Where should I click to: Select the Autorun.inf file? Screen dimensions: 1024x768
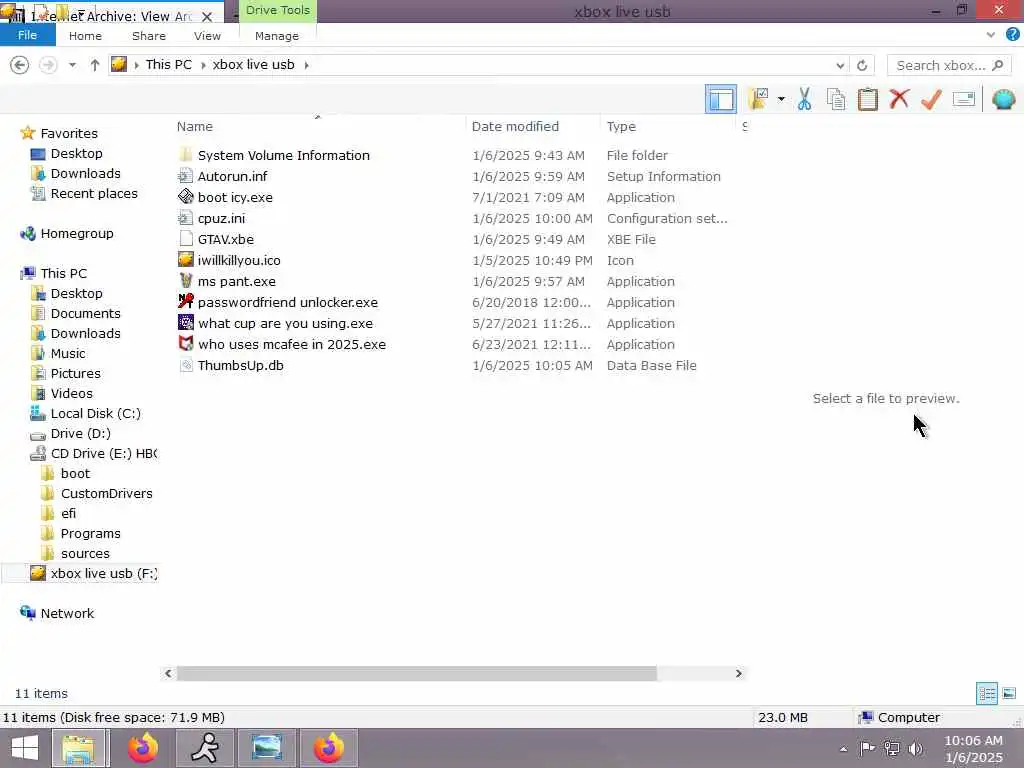coord(232,176)
